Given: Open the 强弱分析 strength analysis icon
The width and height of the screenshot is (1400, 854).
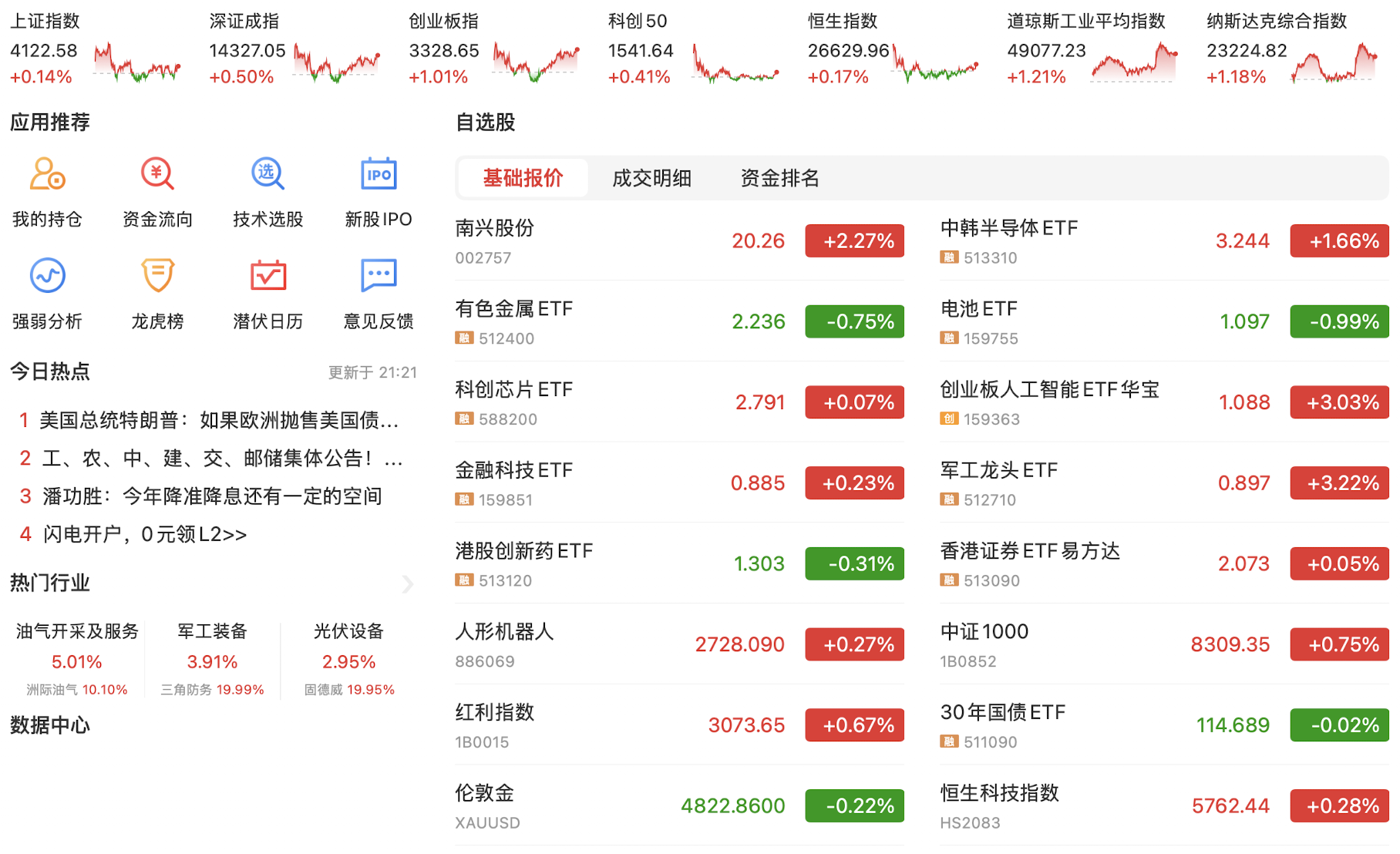Looking at the screenshot, I should [x=47, y=277].
